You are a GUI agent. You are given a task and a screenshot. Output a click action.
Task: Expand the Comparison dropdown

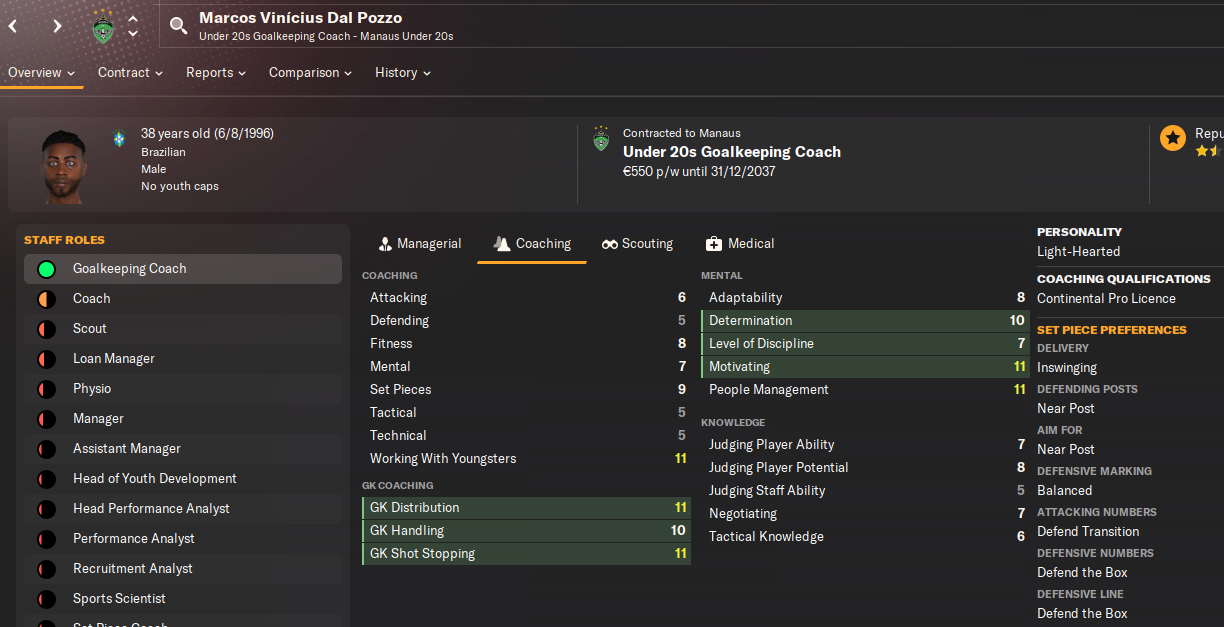pos(311,73)
